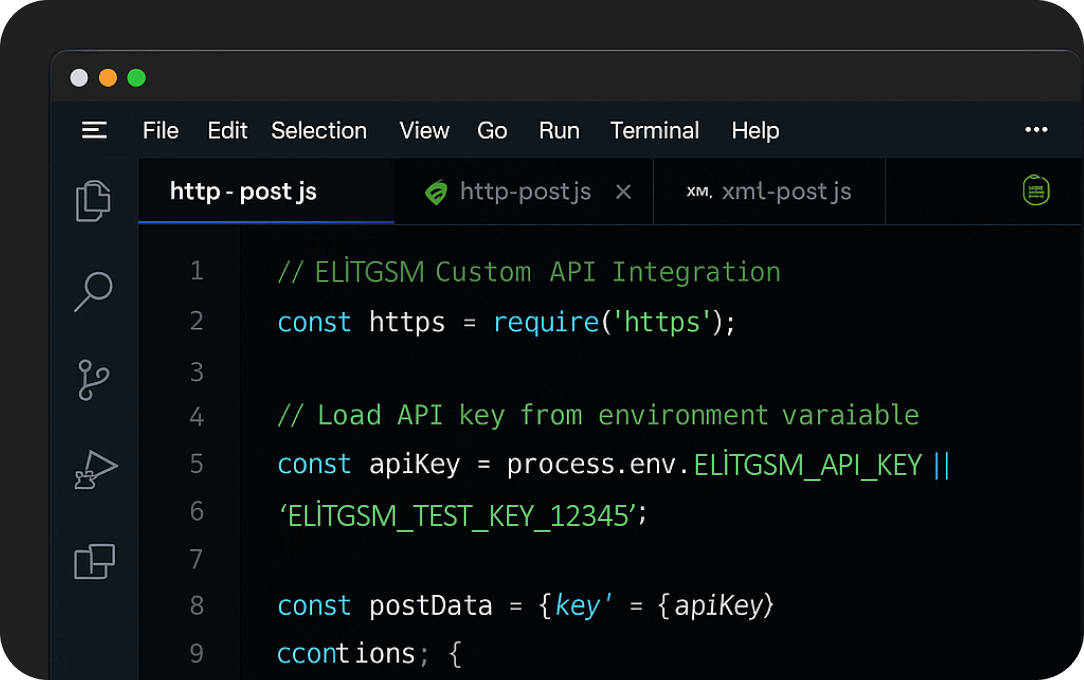Click line number 7 in gutter
The height and width of the screenshot is (680, 1084).
tap(197, 558)
